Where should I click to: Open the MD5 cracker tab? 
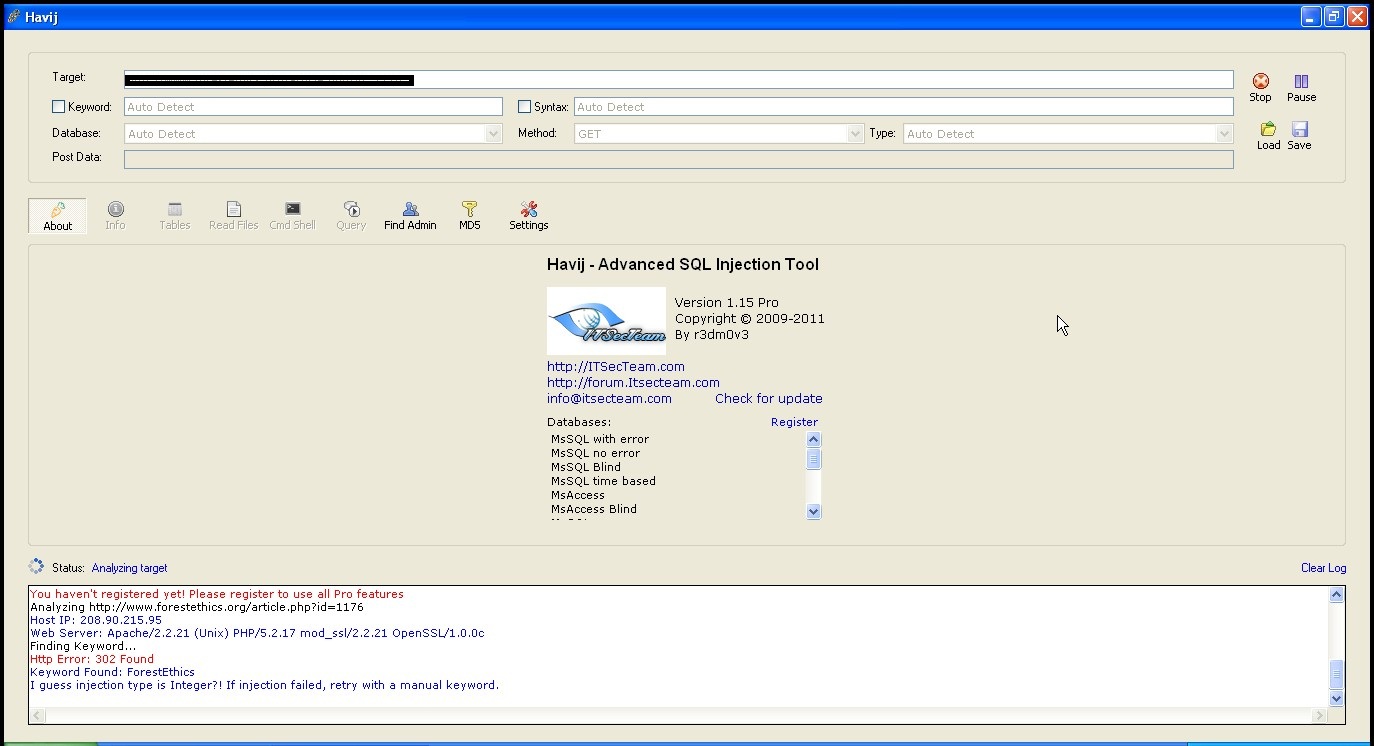[469, 216]
